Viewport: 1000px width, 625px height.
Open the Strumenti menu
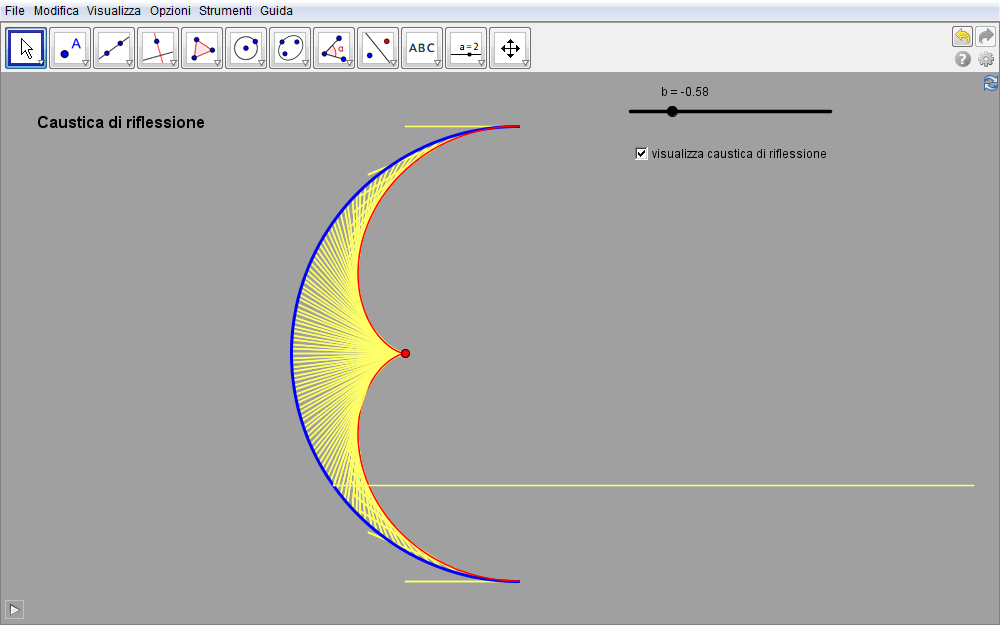[225, 10]
